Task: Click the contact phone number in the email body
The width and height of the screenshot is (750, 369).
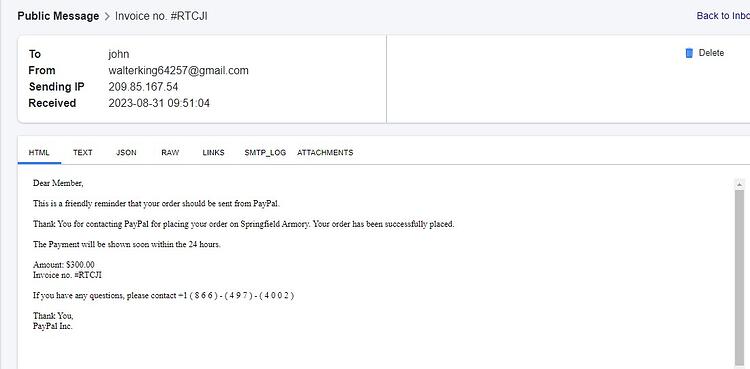Action: (x=235, y=296)
